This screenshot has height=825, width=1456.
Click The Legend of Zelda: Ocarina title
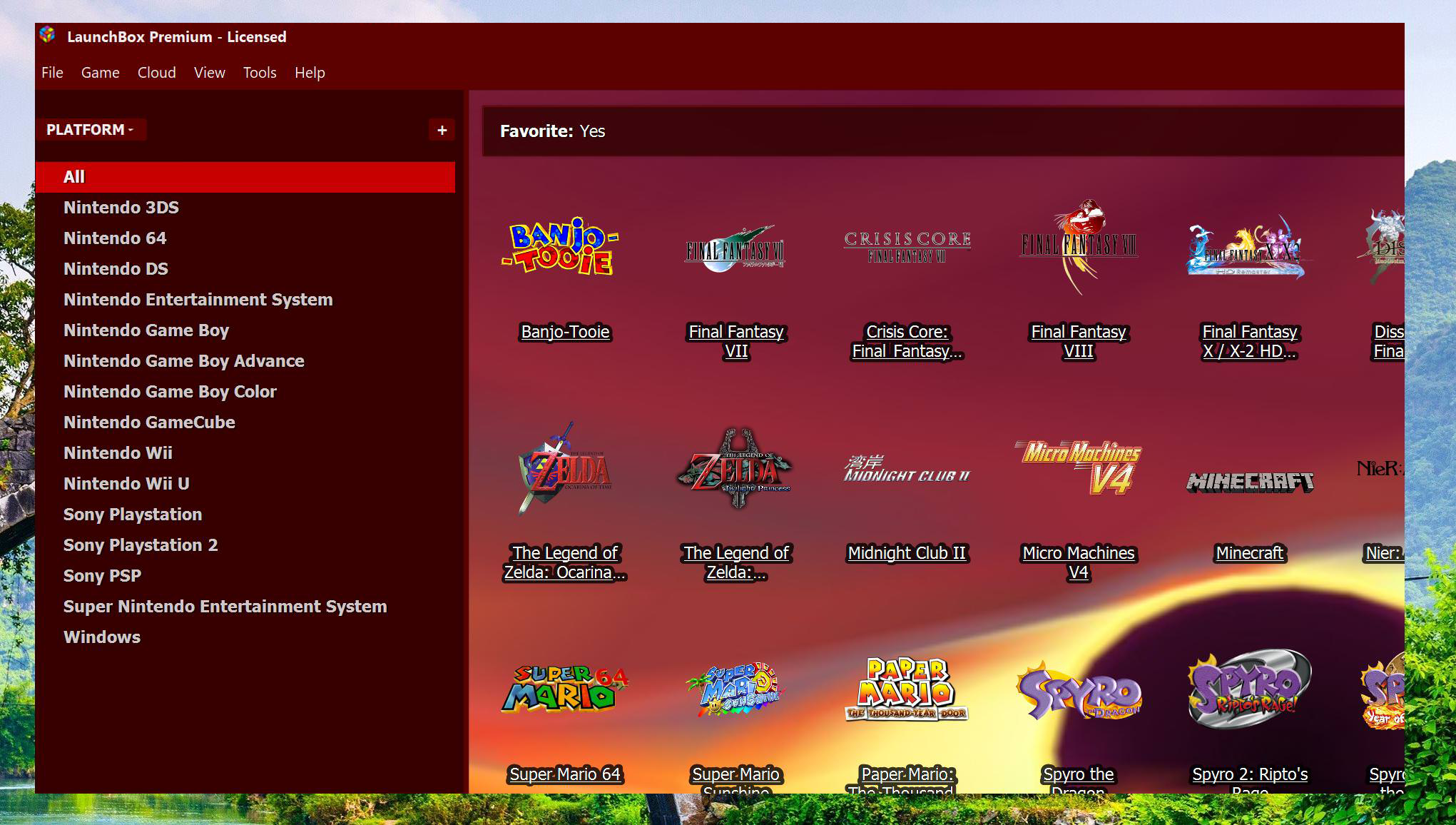[565, 562]
